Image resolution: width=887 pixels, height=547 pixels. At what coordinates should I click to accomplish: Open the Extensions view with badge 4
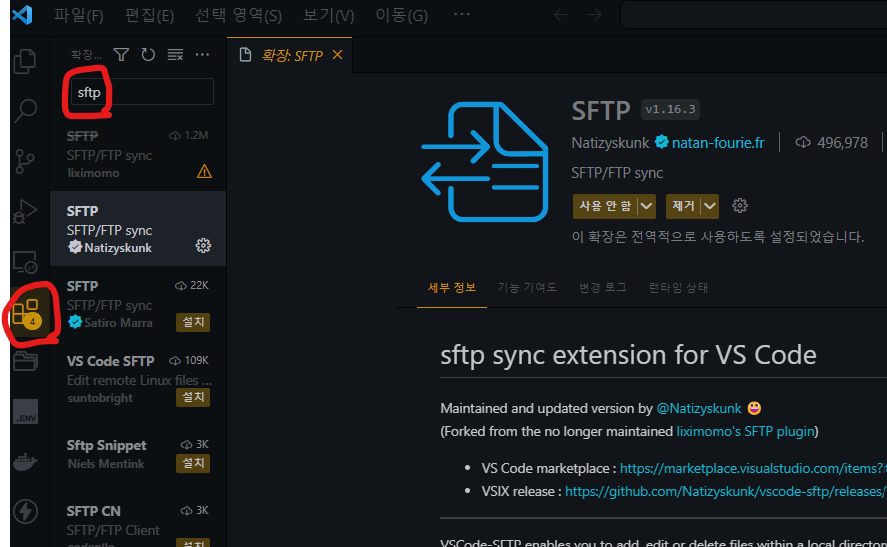(26, 312)
